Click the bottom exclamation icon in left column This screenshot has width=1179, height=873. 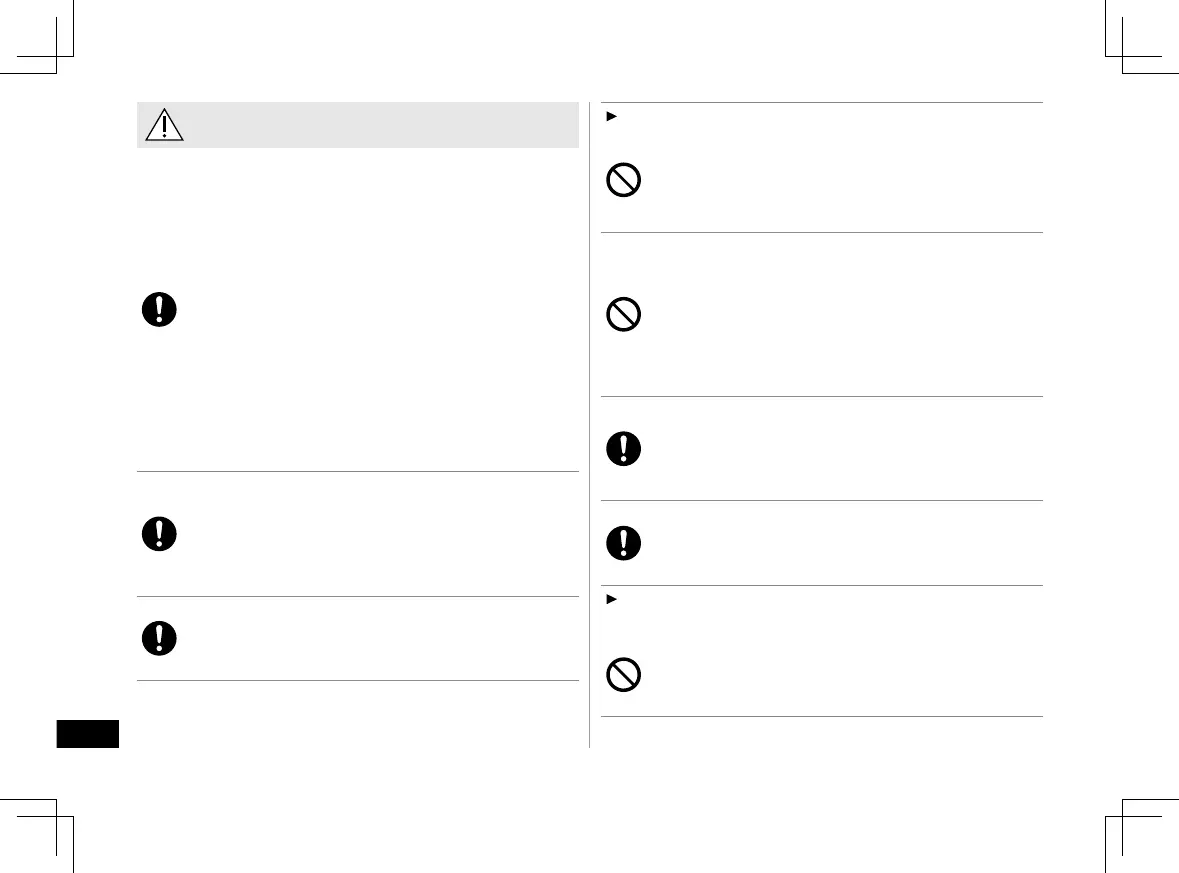coord(158,638)
